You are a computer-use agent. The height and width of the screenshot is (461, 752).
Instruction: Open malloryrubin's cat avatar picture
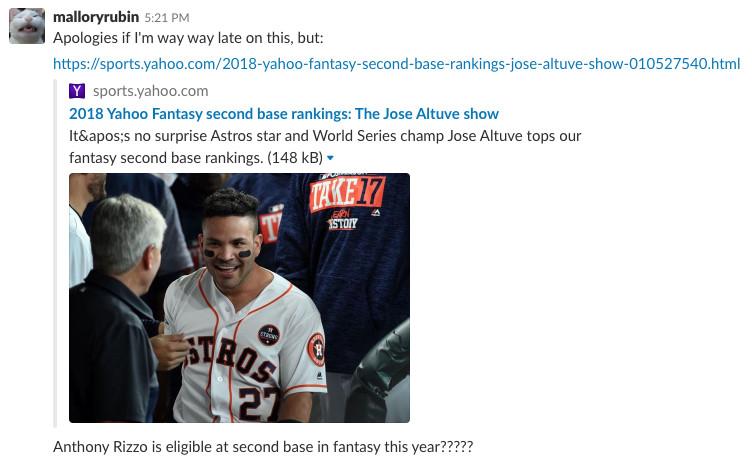27,26
